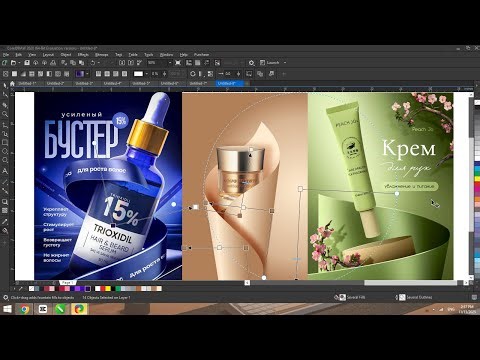The image size is (480, 360).
Task: Click the Launch button
Action: point(270,63)
